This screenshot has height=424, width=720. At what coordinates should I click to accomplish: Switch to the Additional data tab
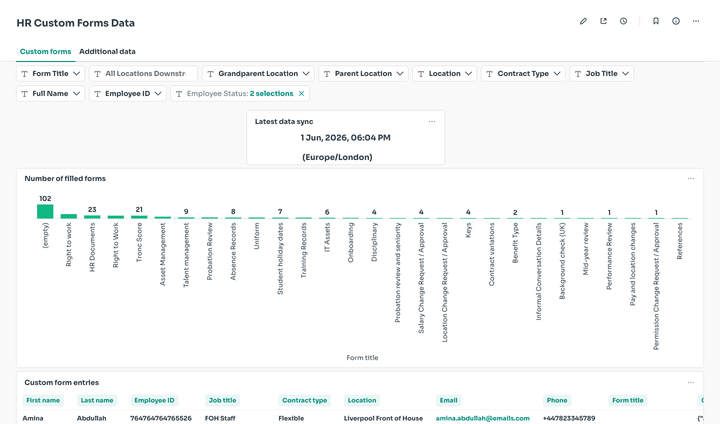pos(107,51)
